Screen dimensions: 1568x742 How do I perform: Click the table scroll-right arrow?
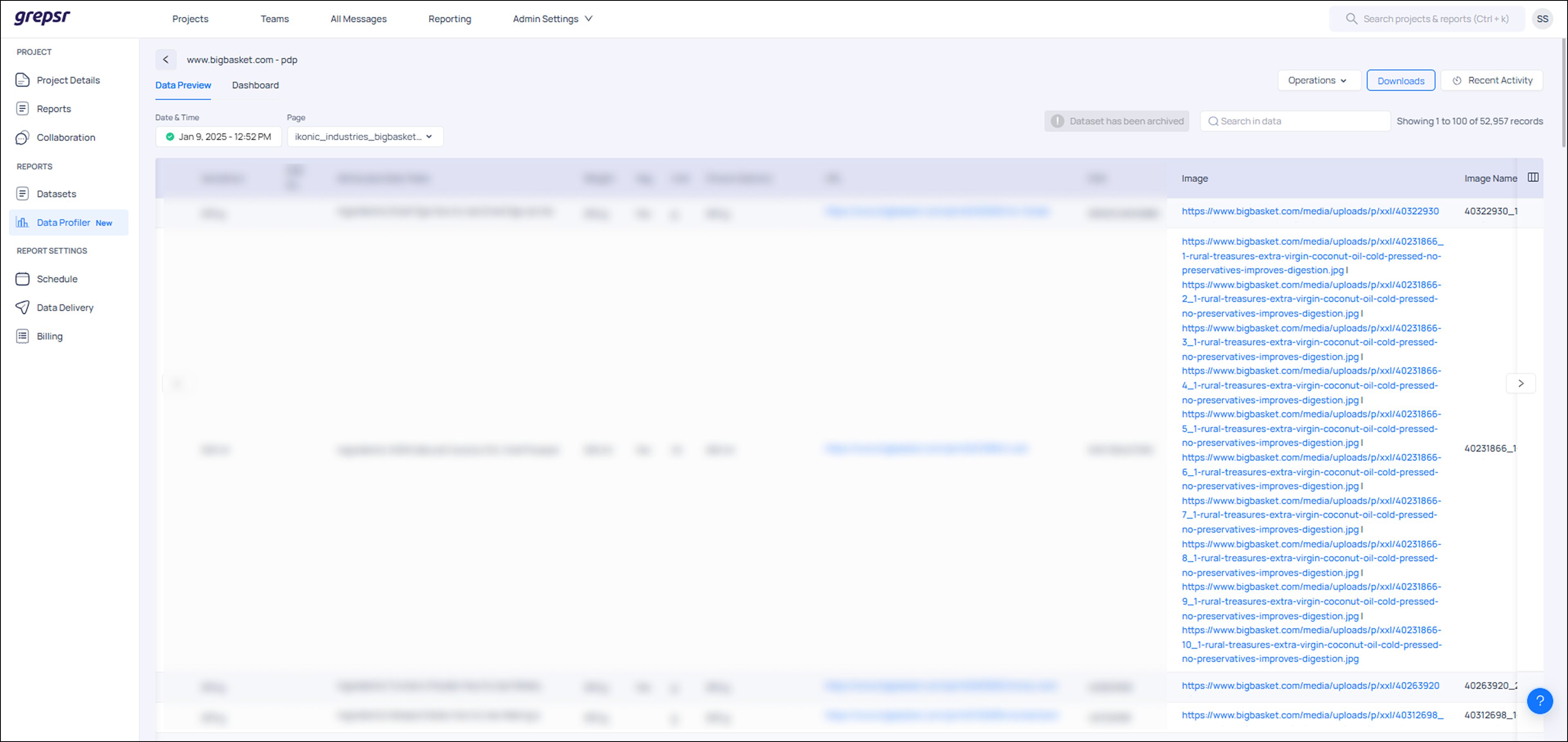point(1521,383)
